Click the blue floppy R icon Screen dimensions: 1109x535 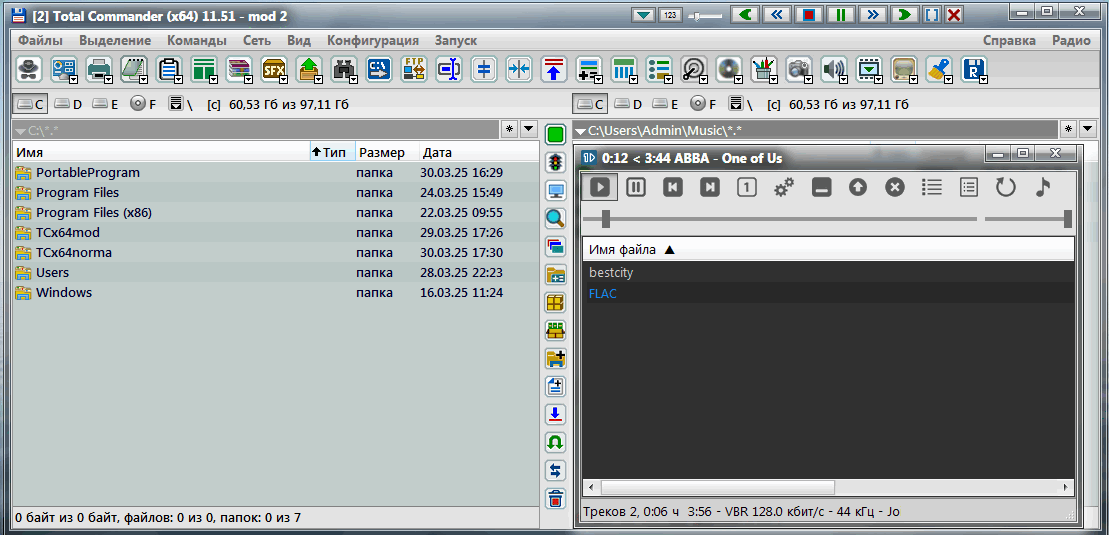(x=974, y=69)
